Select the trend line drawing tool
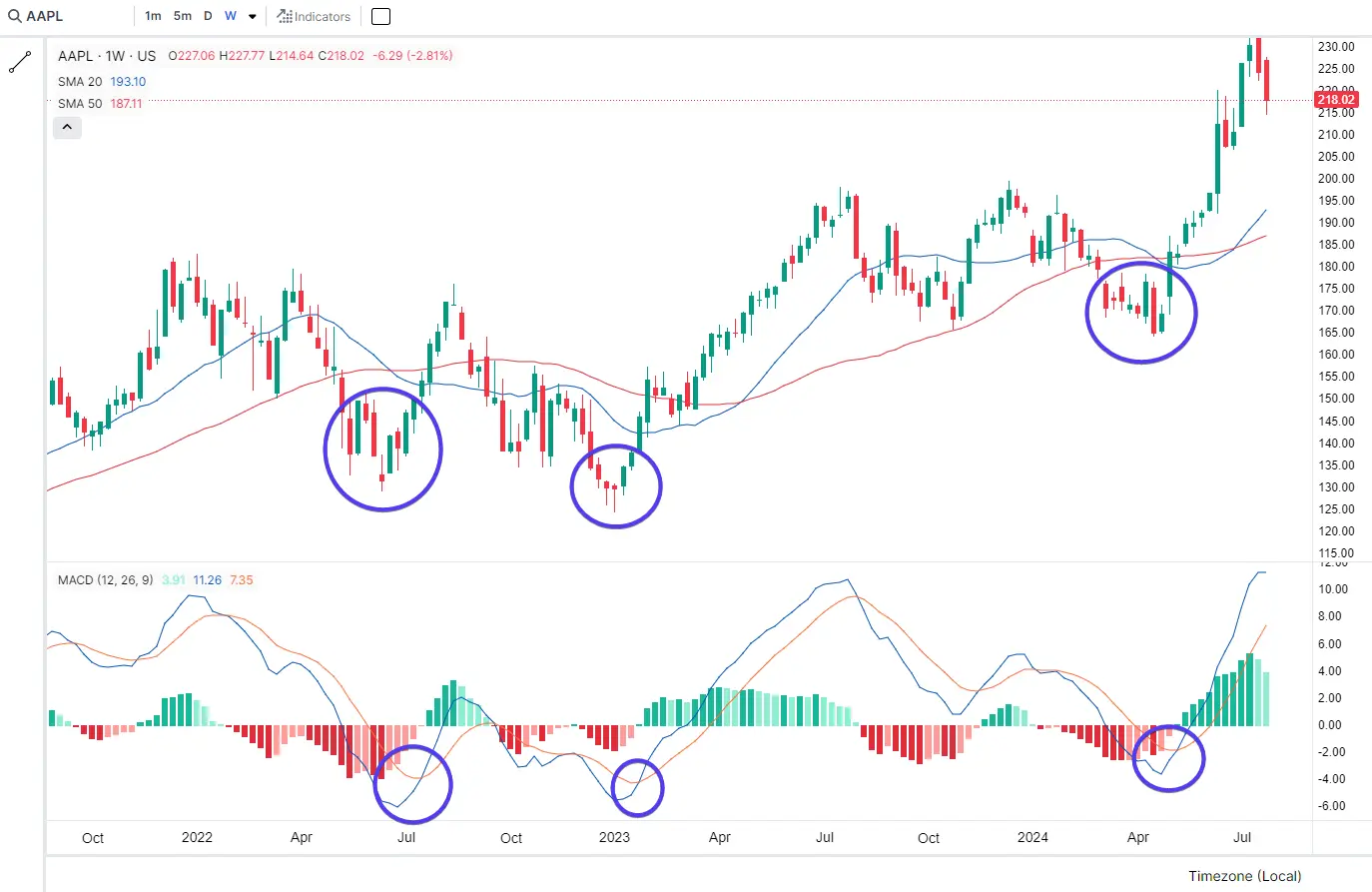This screenshot has height=892, width=1372. coord(20,62)
